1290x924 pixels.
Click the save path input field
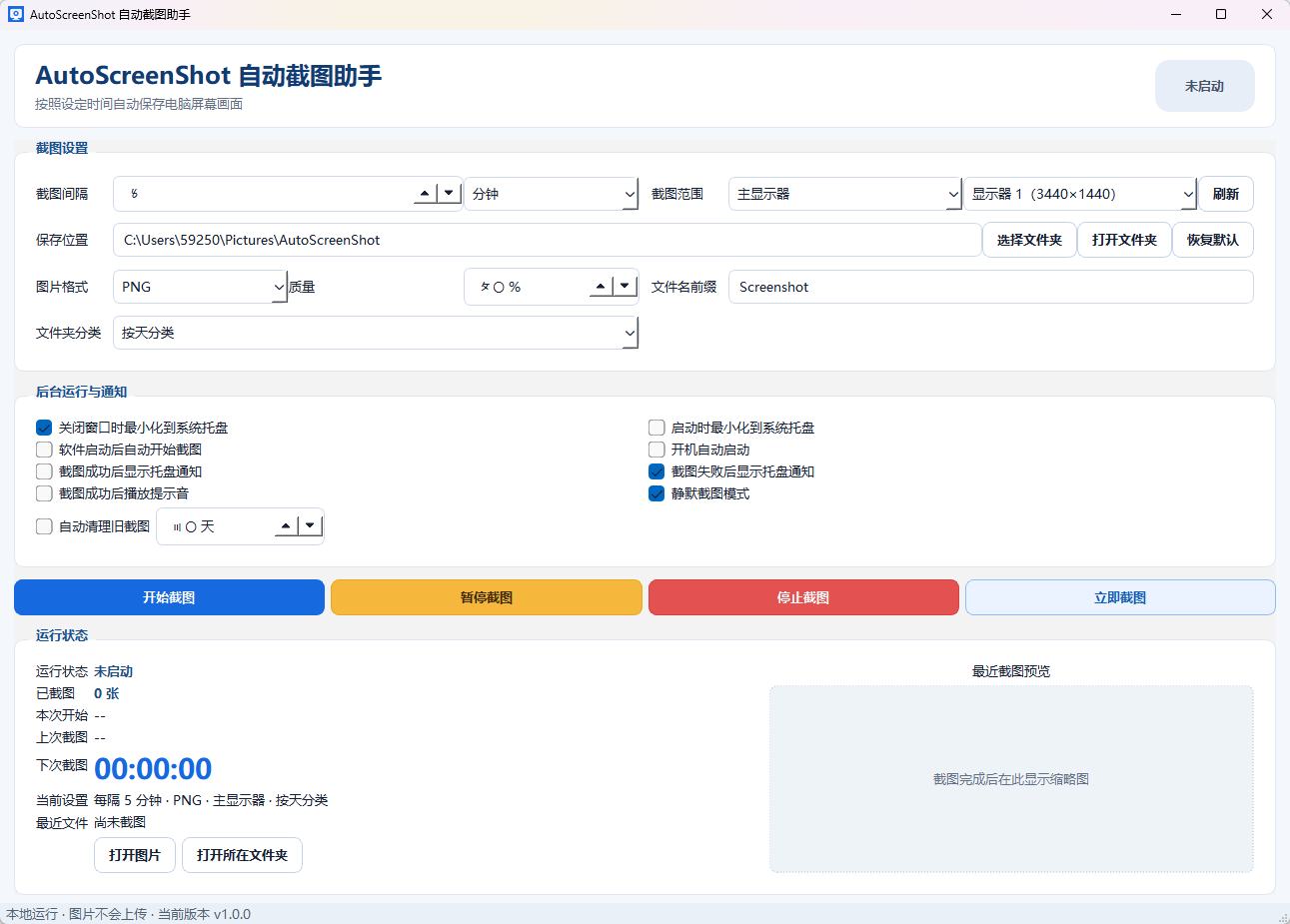pyautogui.click(x=548, y=240)
